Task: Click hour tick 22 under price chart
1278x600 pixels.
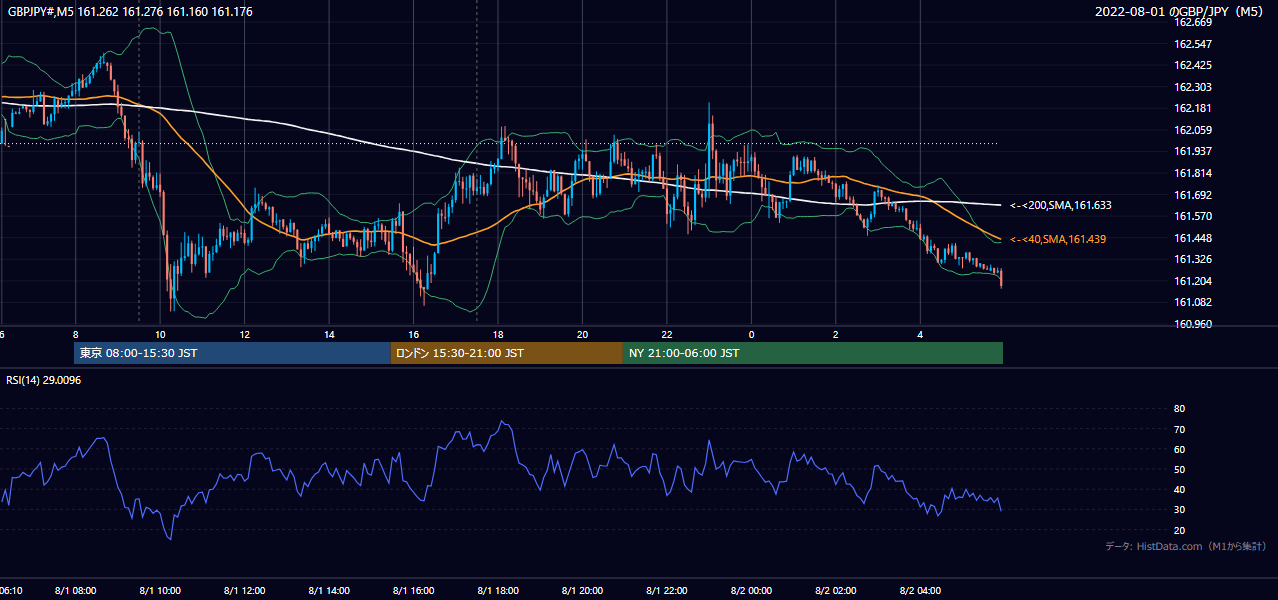Action: pos(667,334)
